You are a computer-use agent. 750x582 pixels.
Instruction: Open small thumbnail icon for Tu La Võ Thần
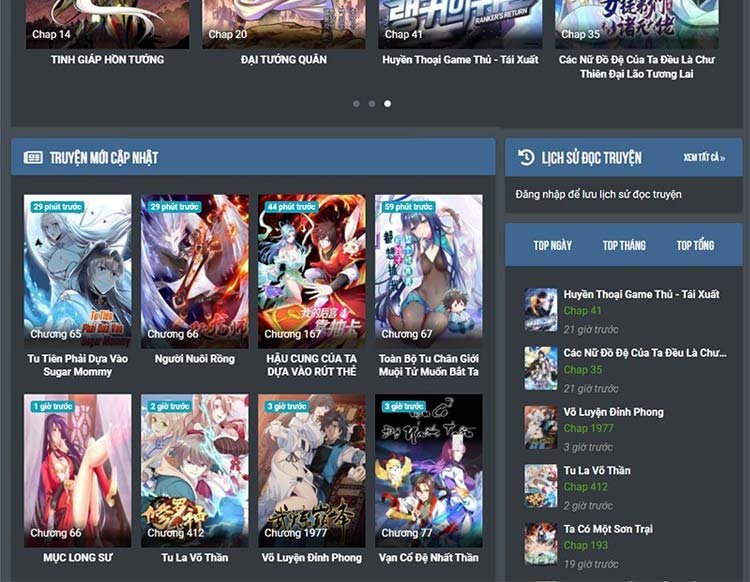[541, 486]
